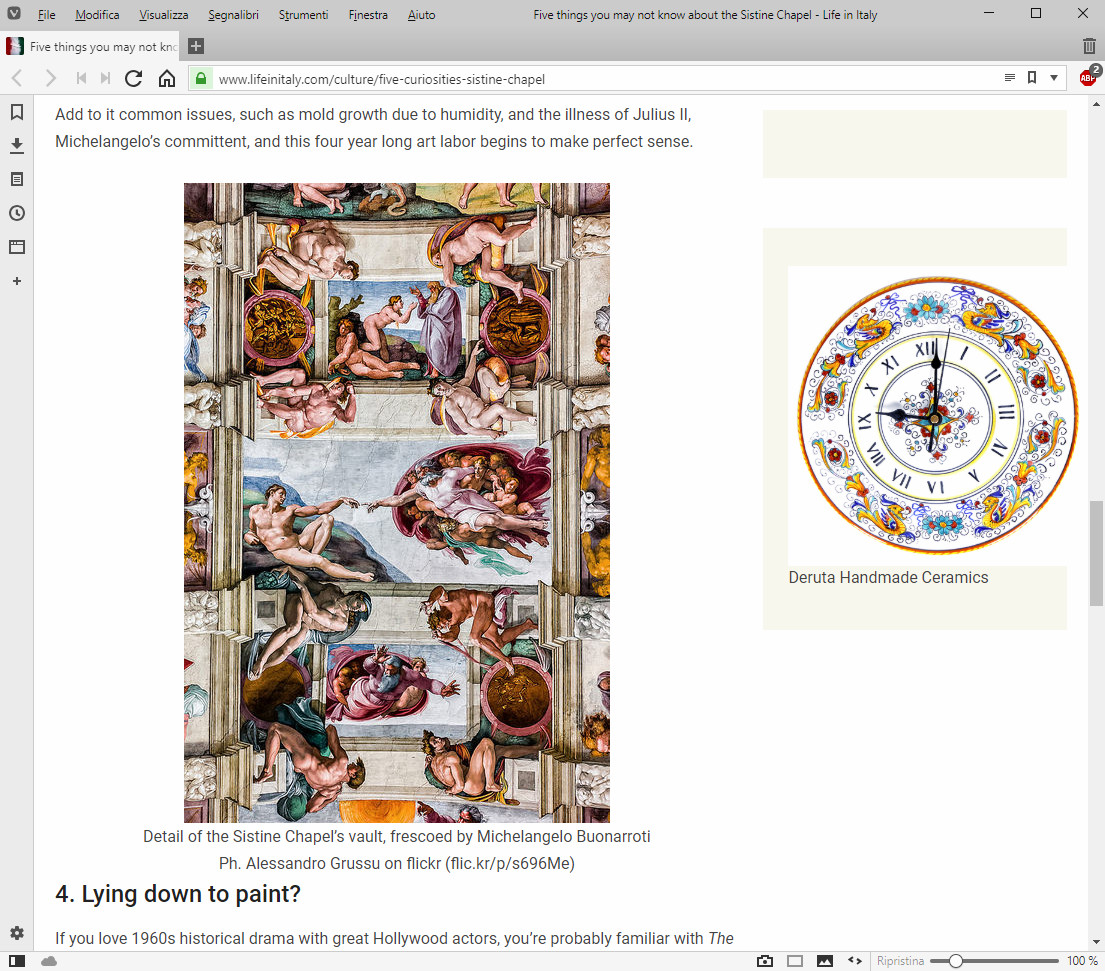Viewport: 1105px width, 971px height.
Task: Click the scroll-up arrow of the page
Action: (x=1096, y=104)
